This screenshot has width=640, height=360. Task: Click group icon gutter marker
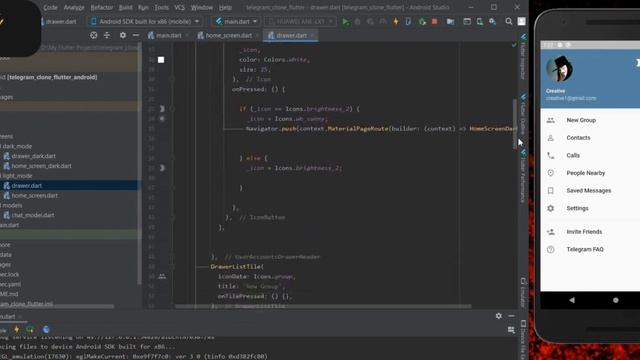coord(162,276)
